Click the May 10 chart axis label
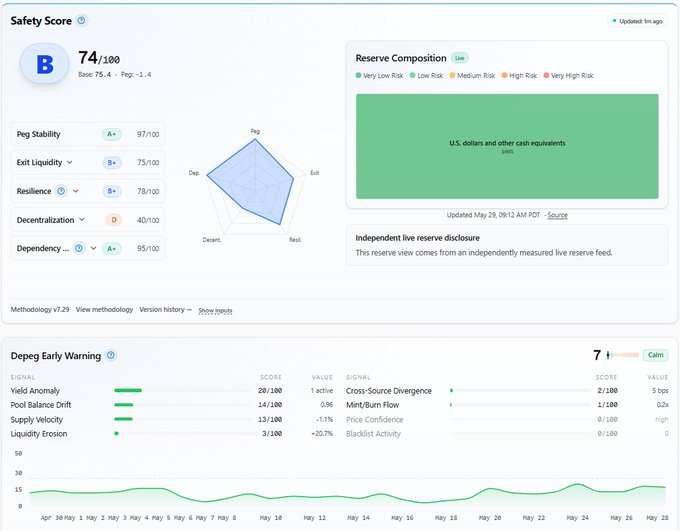This screenshot has height=531, width=680. (x=271, y=518)
